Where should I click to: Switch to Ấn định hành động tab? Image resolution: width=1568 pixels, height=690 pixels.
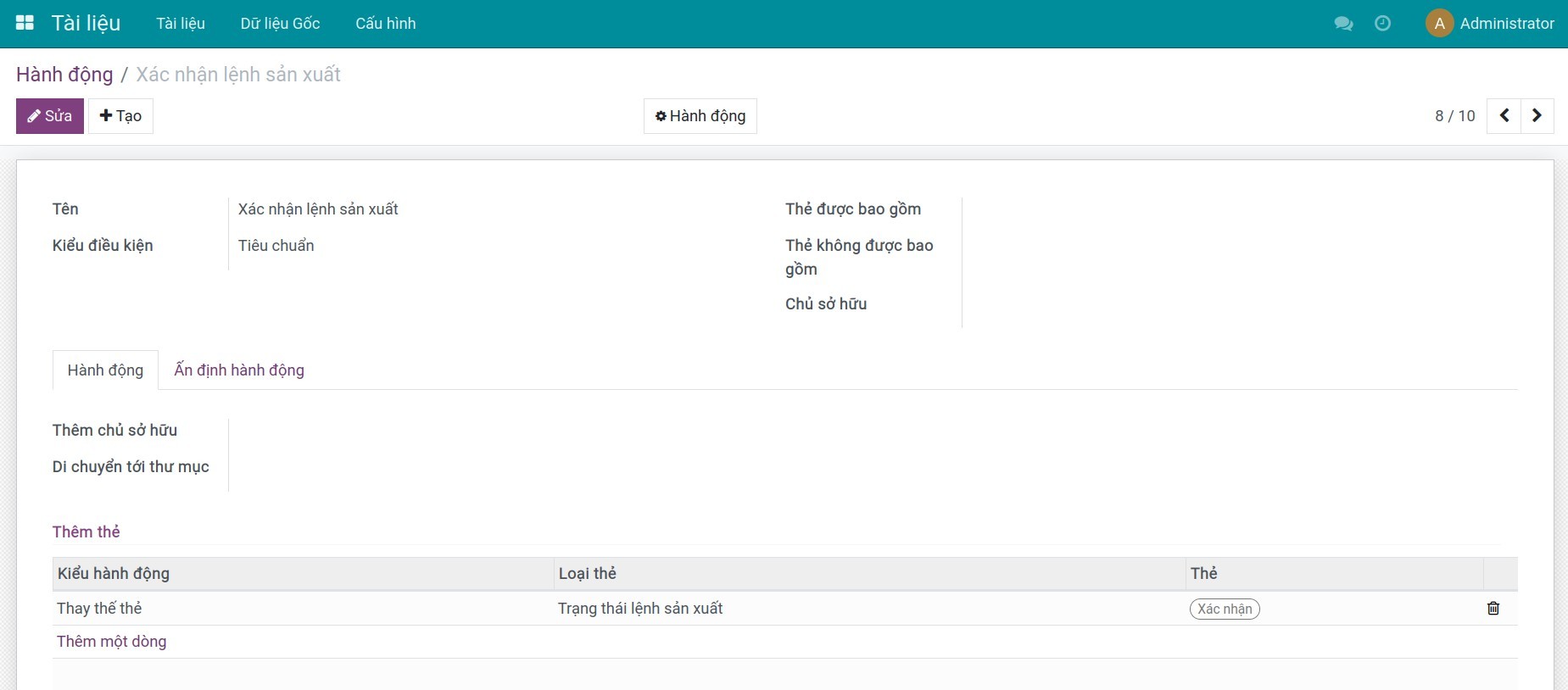pos(239,370)
